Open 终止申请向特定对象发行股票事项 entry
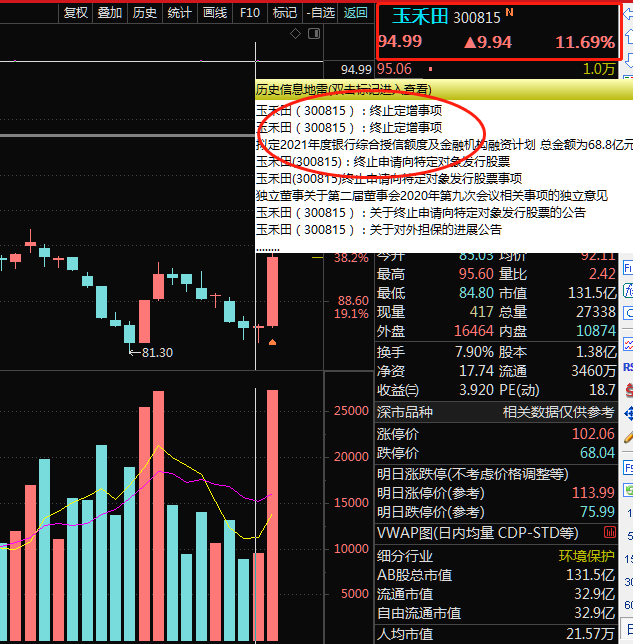 pyautogui.click(x=389, y=178)
